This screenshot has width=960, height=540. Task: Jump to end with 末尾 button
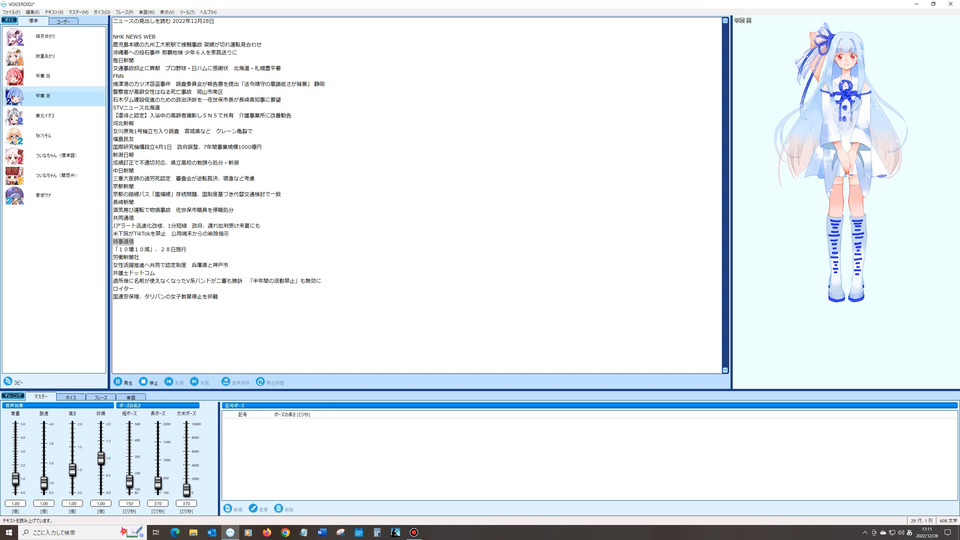pos(200,382)
